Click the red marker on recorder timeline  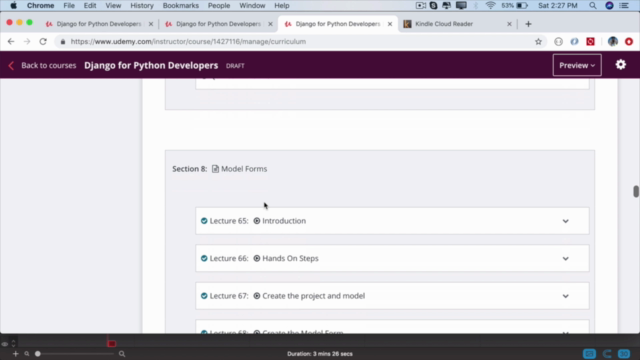coord(111,344)
